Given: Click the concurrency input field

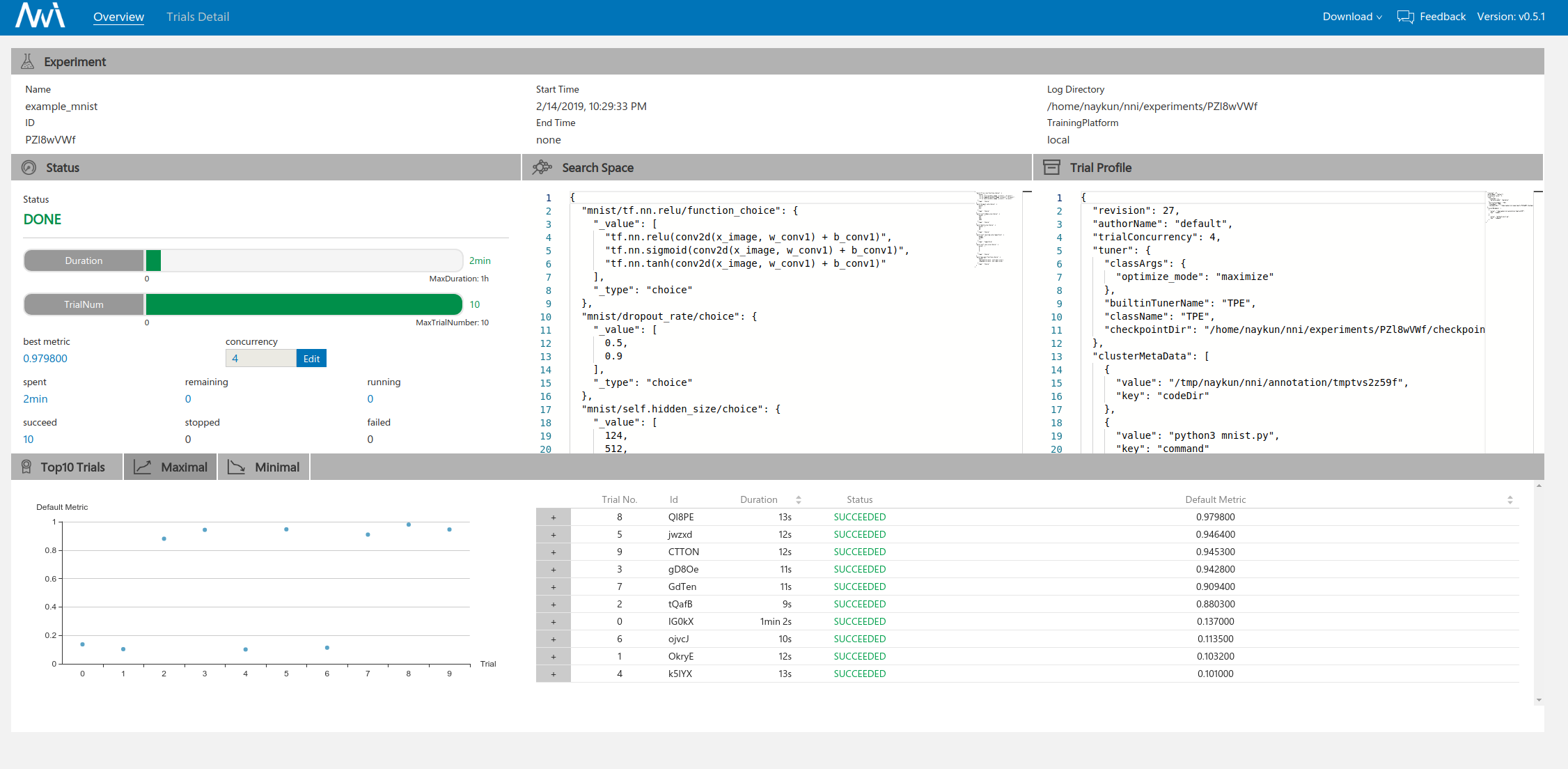Looking at the screenshot, I should [261, 358].
